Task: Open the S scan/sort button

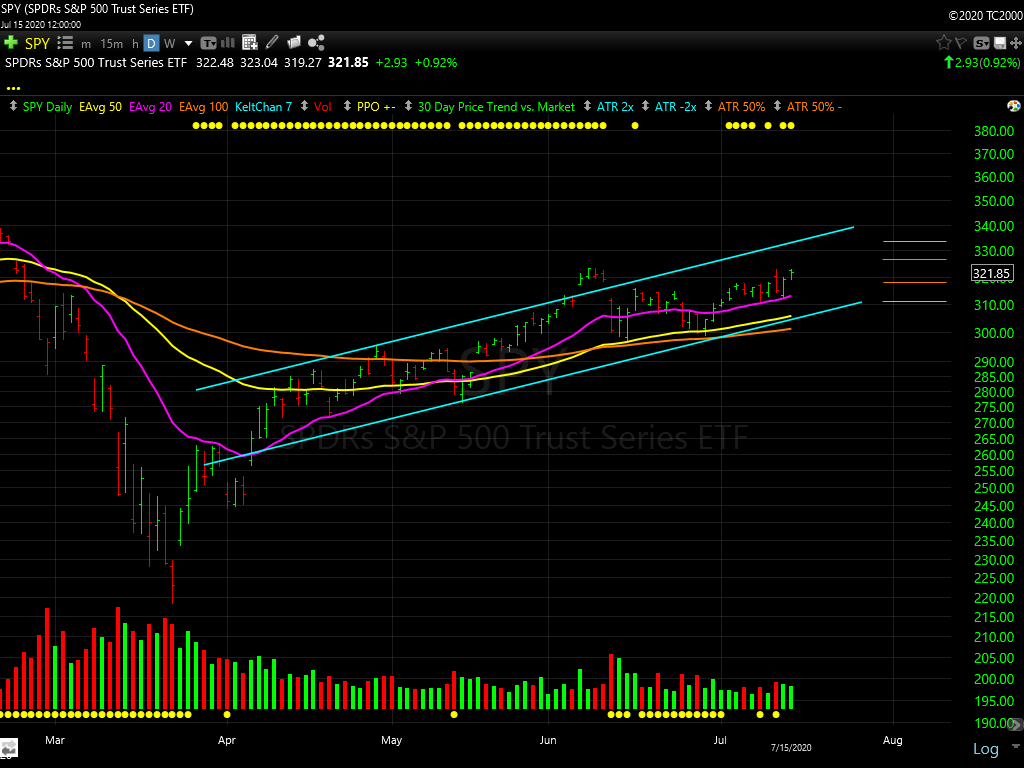Action: [x=981, y=43]
